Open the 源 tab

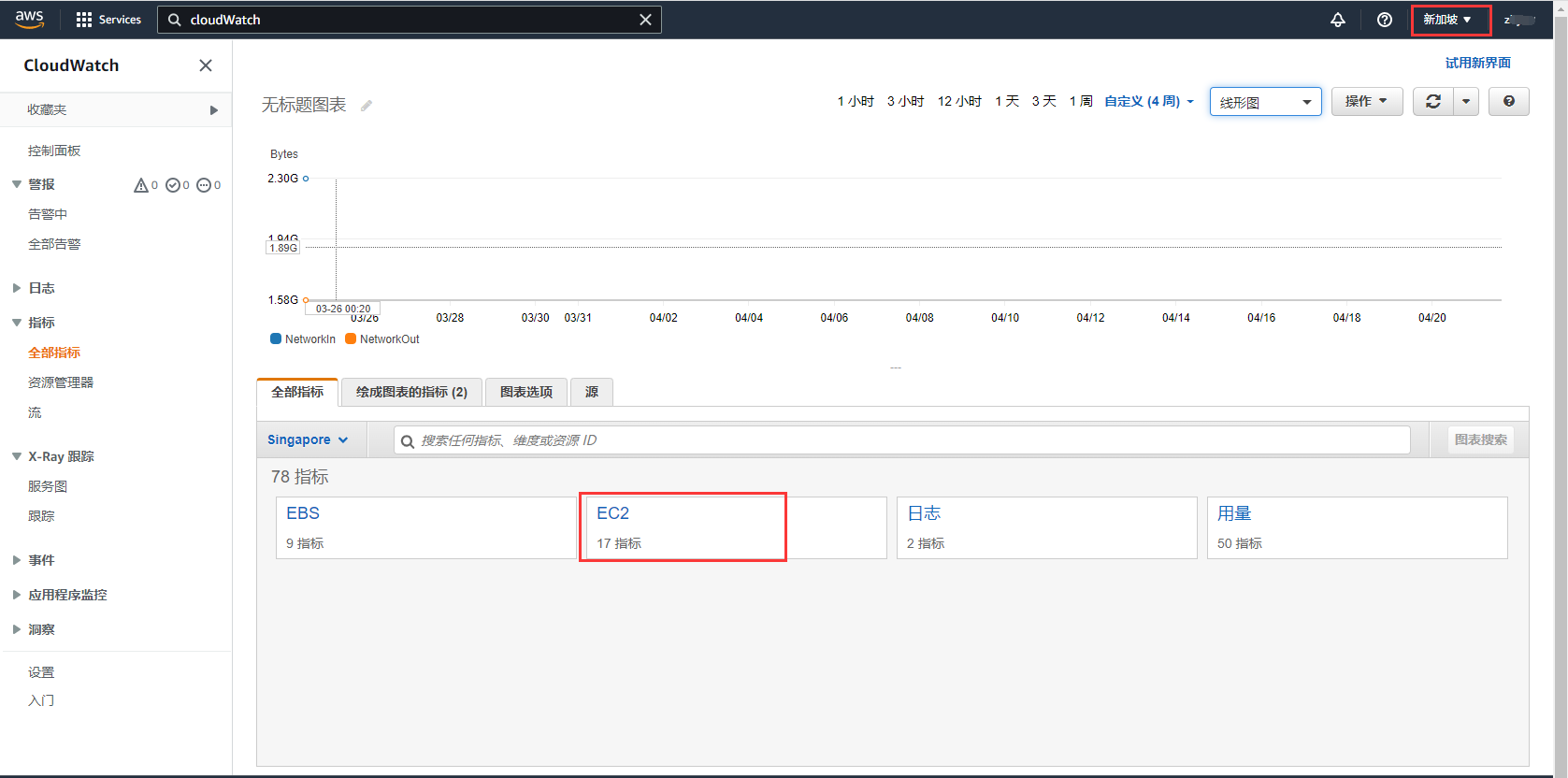[x=592, y=392]
